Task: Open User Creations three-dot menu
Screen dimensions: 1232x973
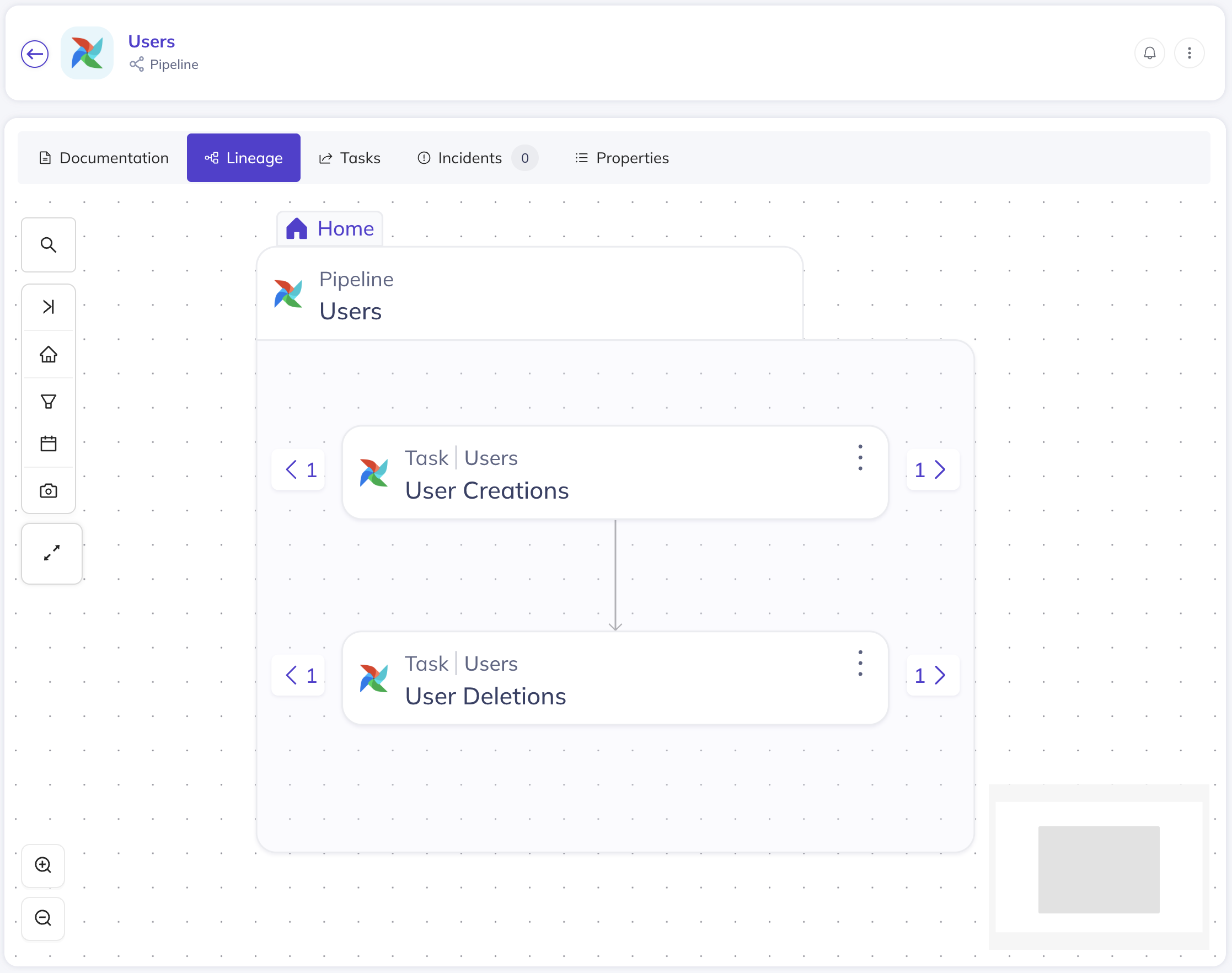Action: (860, 457)
